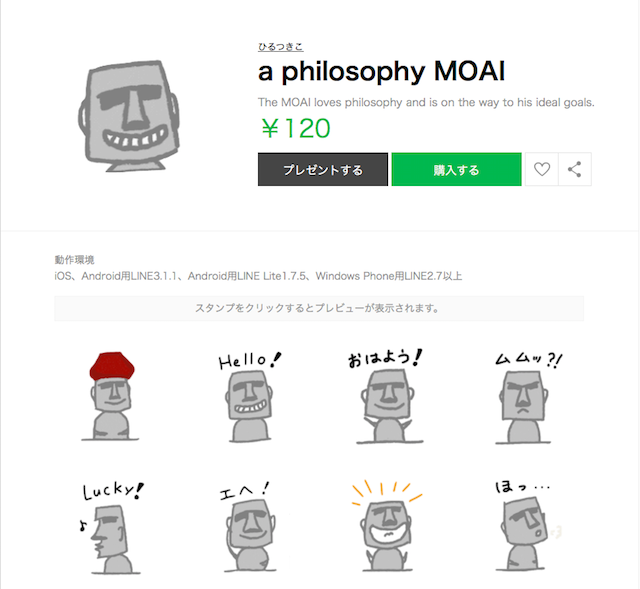Preview the ほっ... relieved Moai sticker
Screen dimensions: 640x589
pos(524,527)
